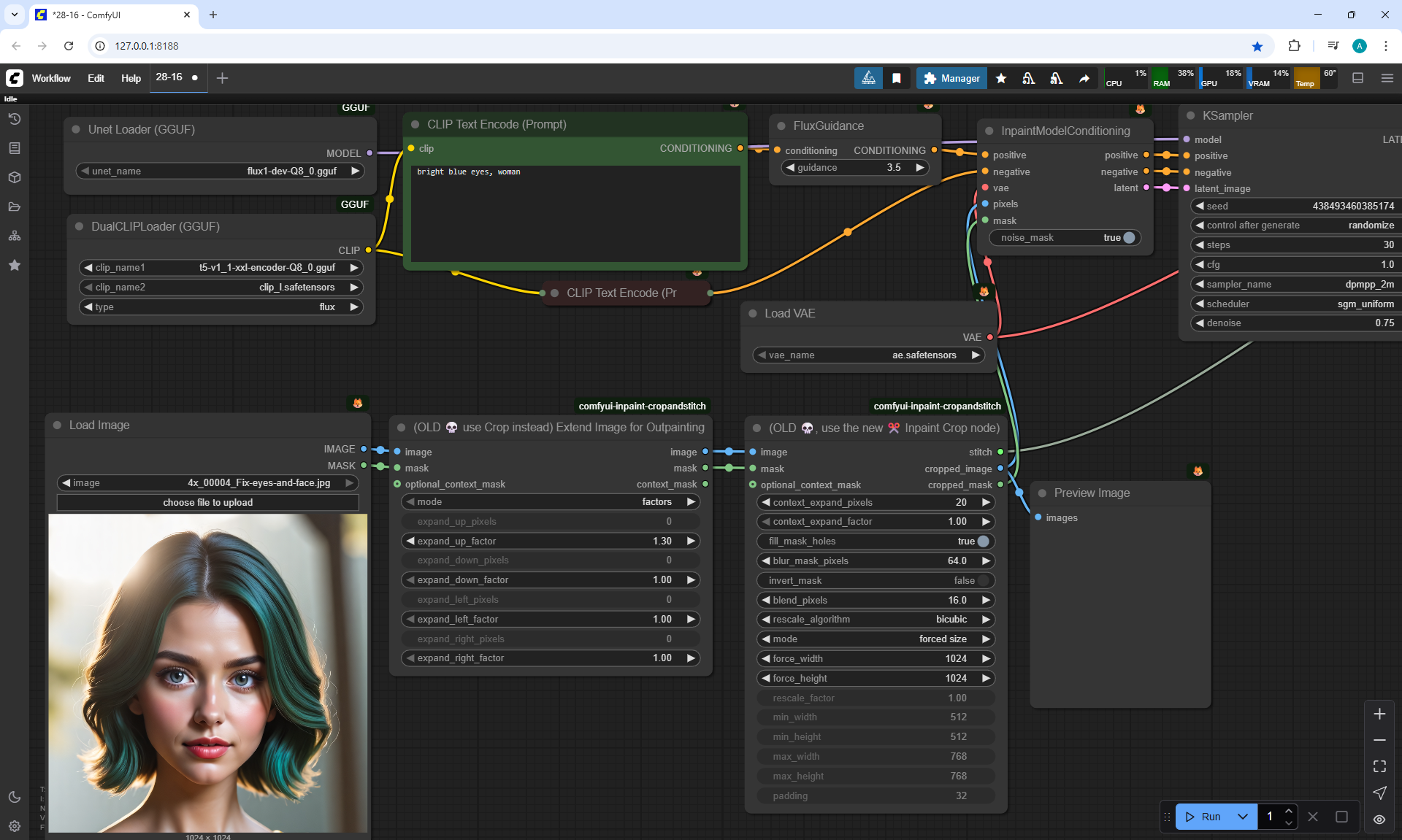The height and width of the screenshot is (840, 1402).
Task: Open the model library tree icon
Action: pos(14,236)
